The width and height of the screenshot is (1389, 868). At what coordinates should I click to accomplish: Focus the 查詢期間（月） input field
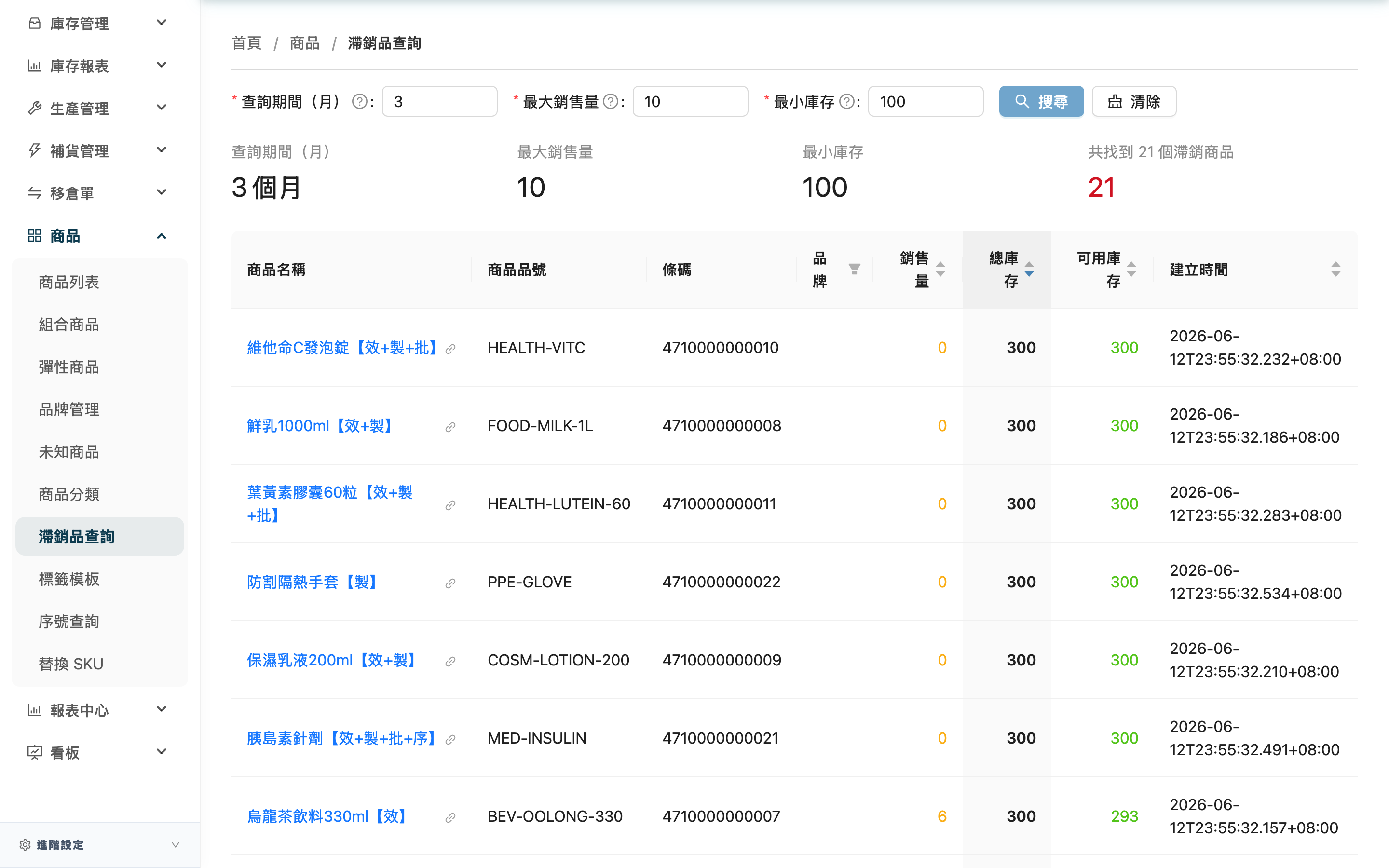coord(440,102)
